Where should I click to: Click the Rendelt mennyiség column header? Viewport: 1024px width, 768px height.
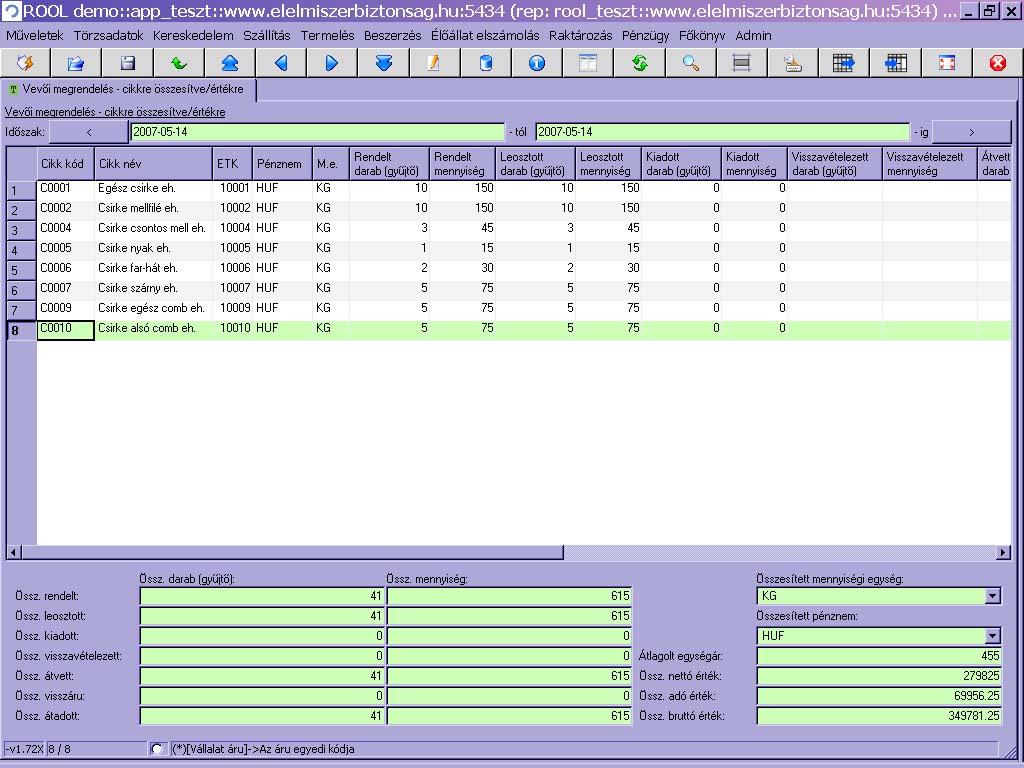click(x=462, y=164)
